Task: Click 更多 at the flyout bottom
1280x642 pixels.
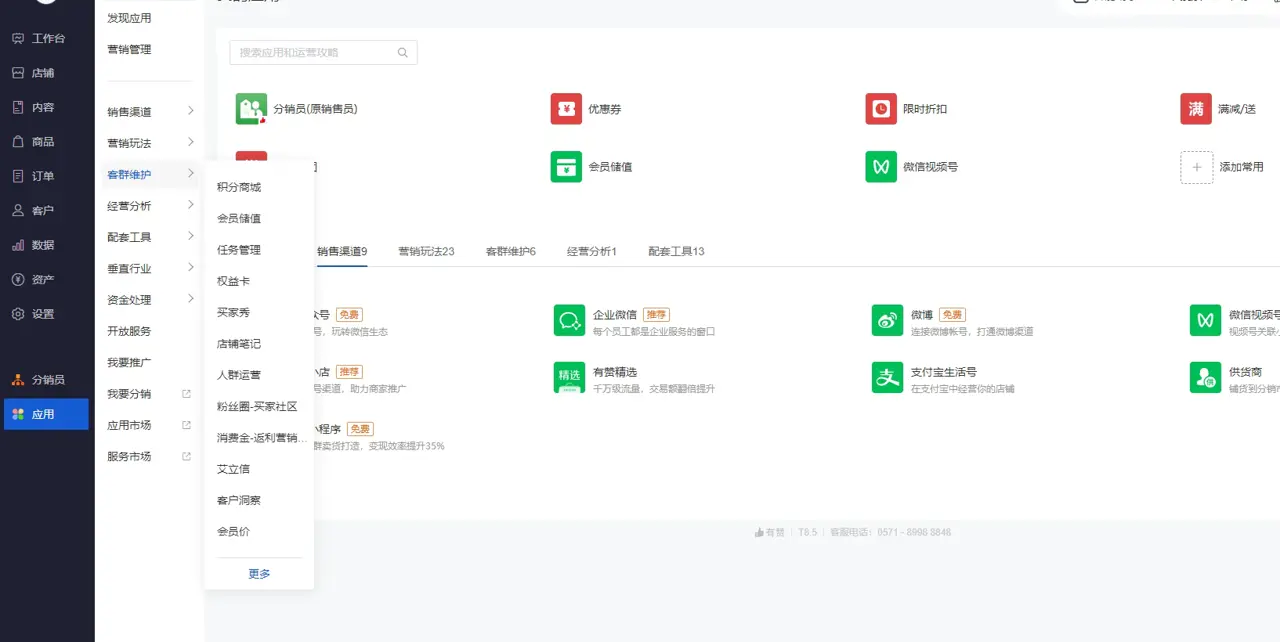Action: tap(259, 574)
